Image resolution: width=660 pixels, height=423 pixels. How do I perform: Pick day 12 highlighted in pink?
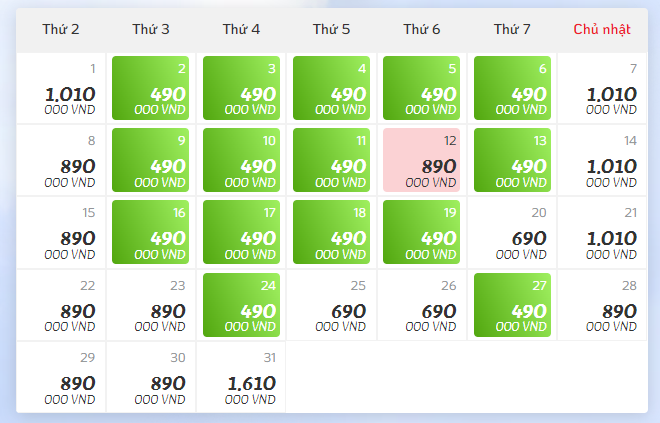pyautogui.click(x=422, y=160)
